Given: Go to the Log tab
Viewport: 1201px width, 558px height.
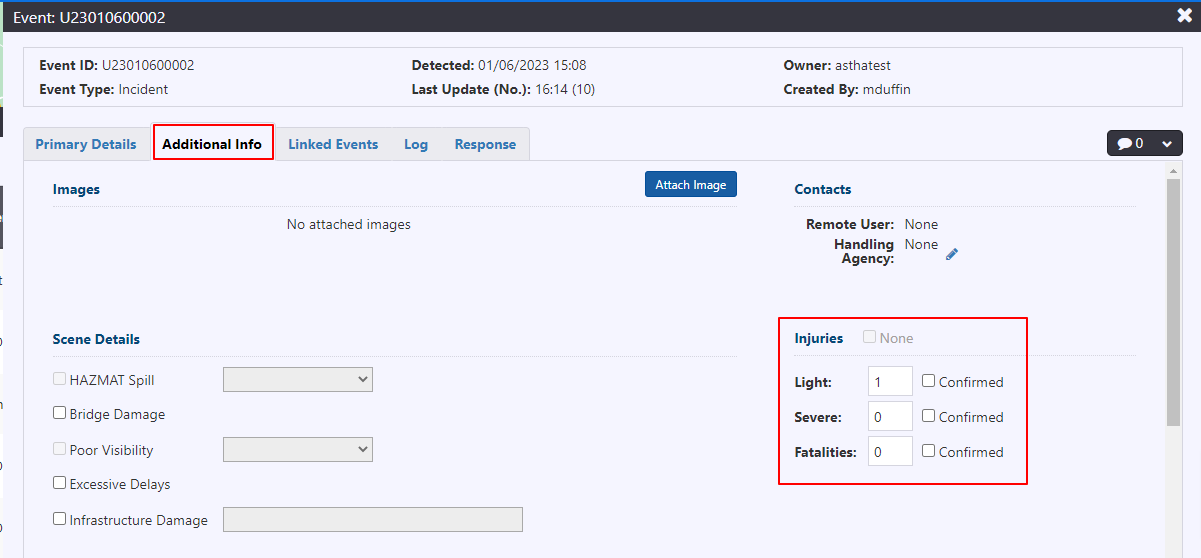Looking at the screenshot, I should [416, 144].
